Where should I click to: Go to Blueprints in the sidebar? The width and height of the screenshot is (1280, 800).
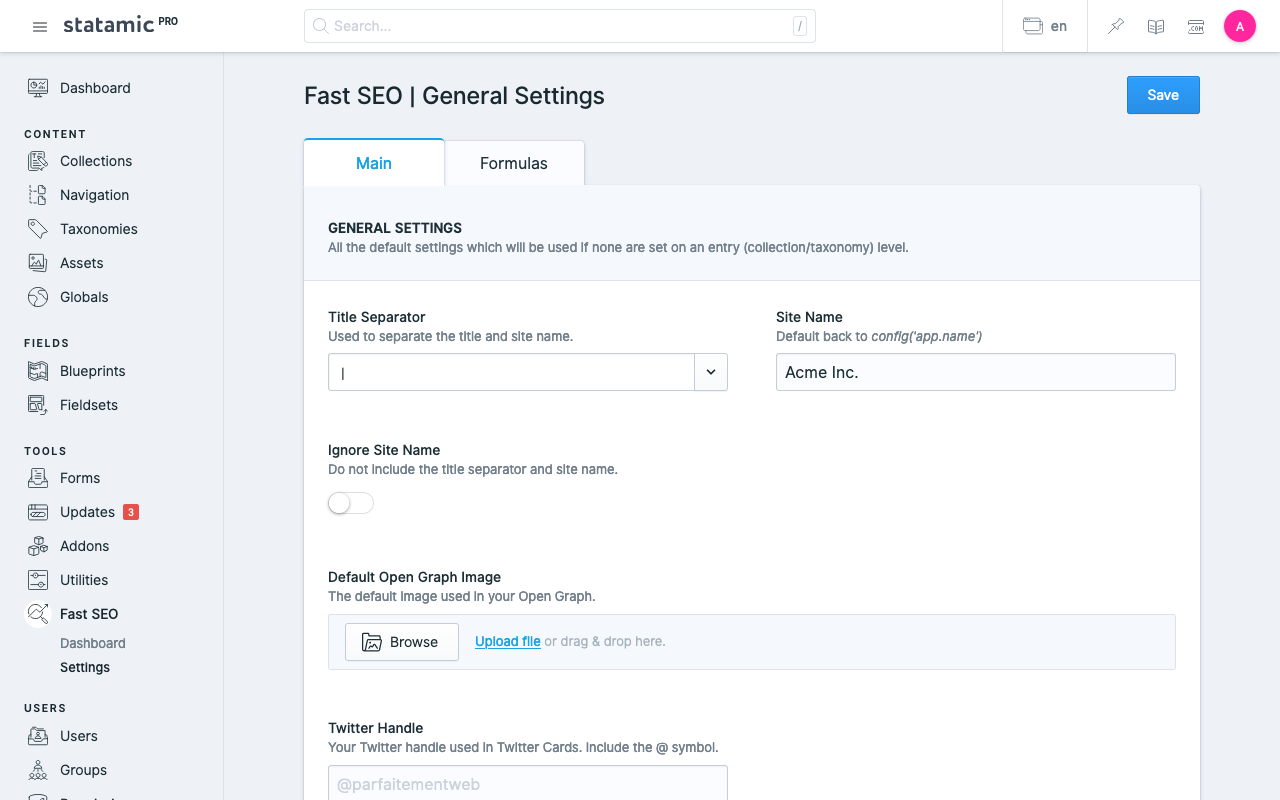point(92,371)
